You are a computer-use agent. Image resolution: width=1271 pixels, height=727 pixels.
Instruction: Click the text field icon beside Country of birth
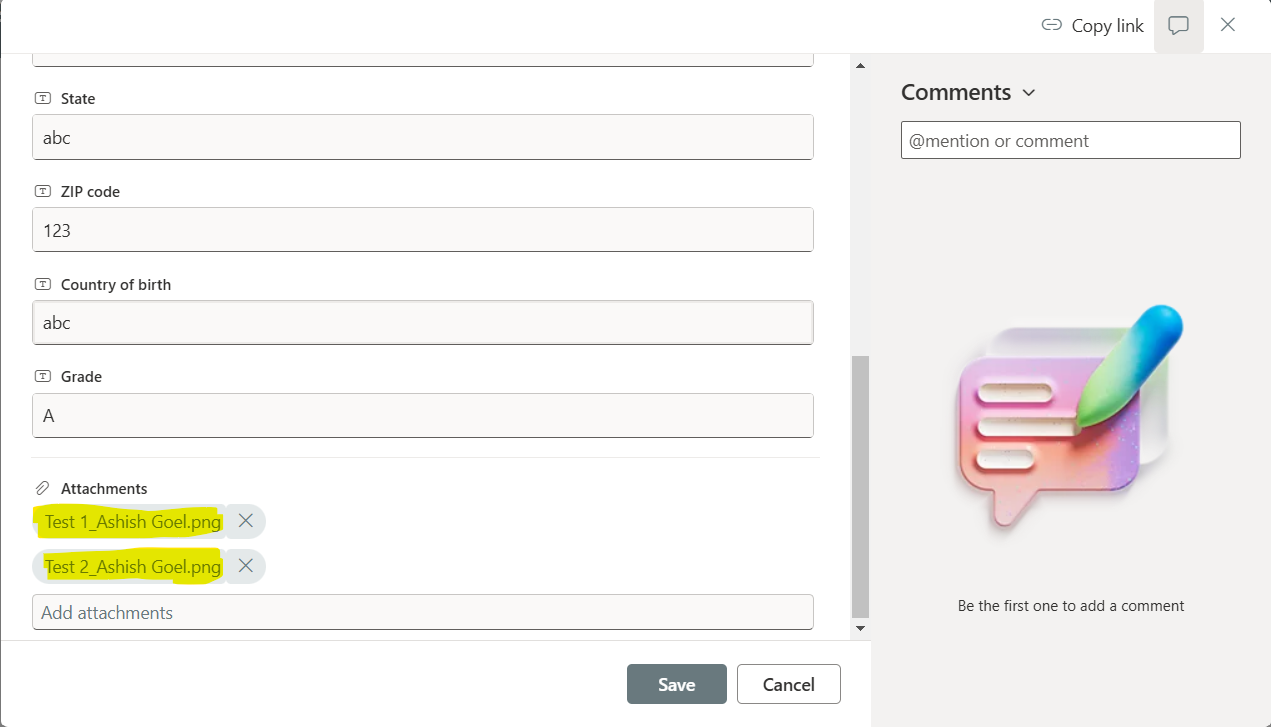[41, 283]
